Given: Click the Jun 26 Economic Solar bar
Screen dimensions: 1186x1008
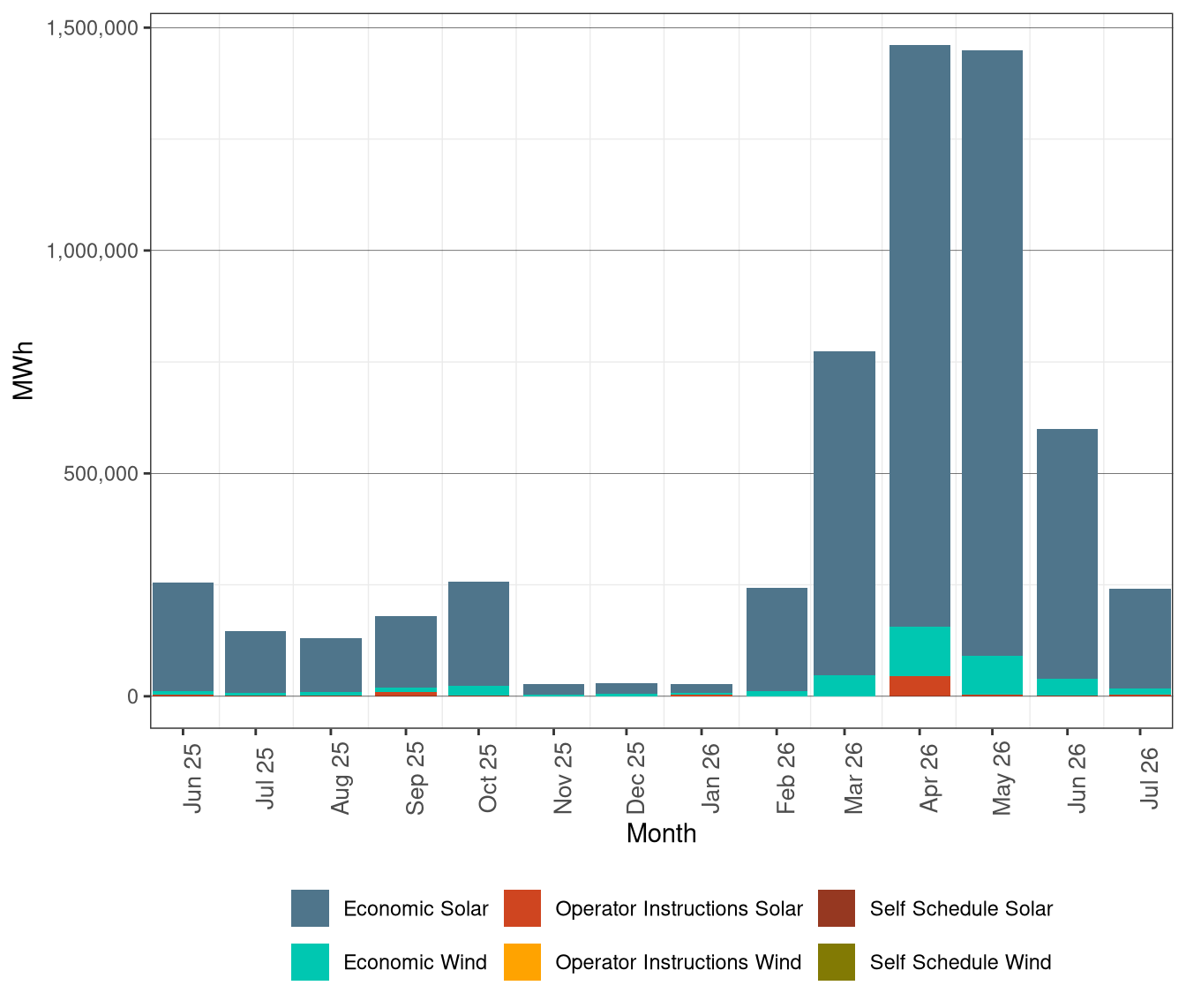Looking at the screenshot, I should (x=1067, y=553).
